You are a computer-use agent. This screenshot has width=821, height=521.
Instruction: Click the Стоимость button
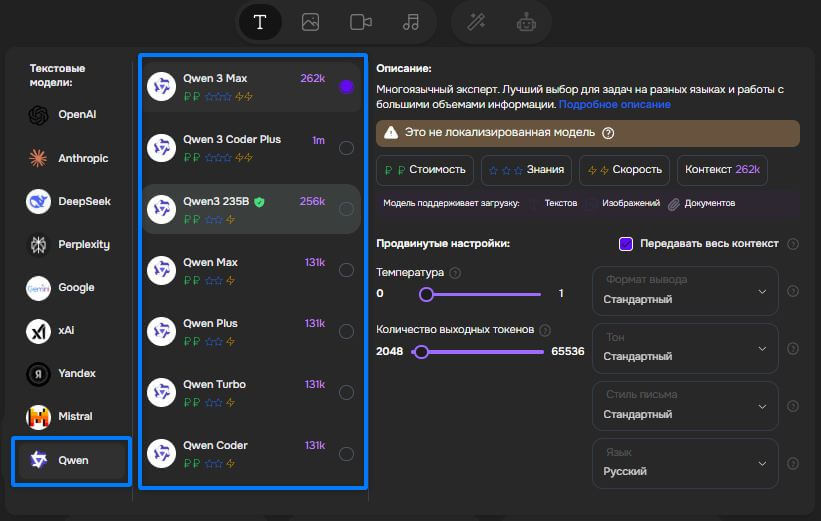point(425,170)
